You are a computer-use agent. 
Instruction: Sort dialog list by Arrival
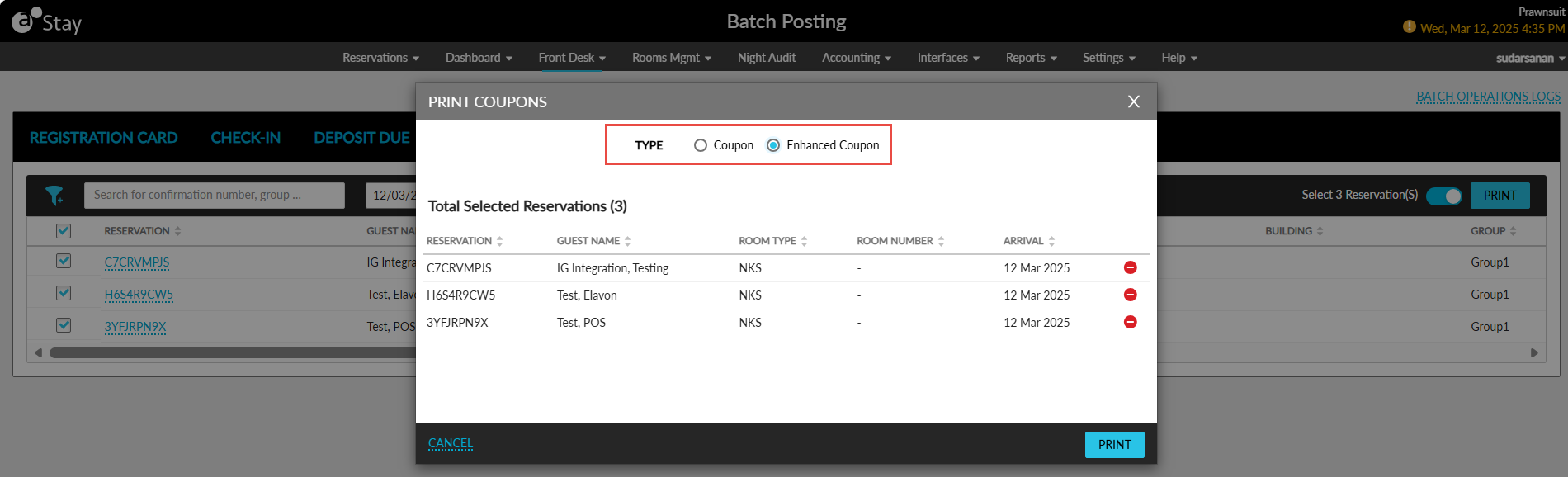(1029, 241)
